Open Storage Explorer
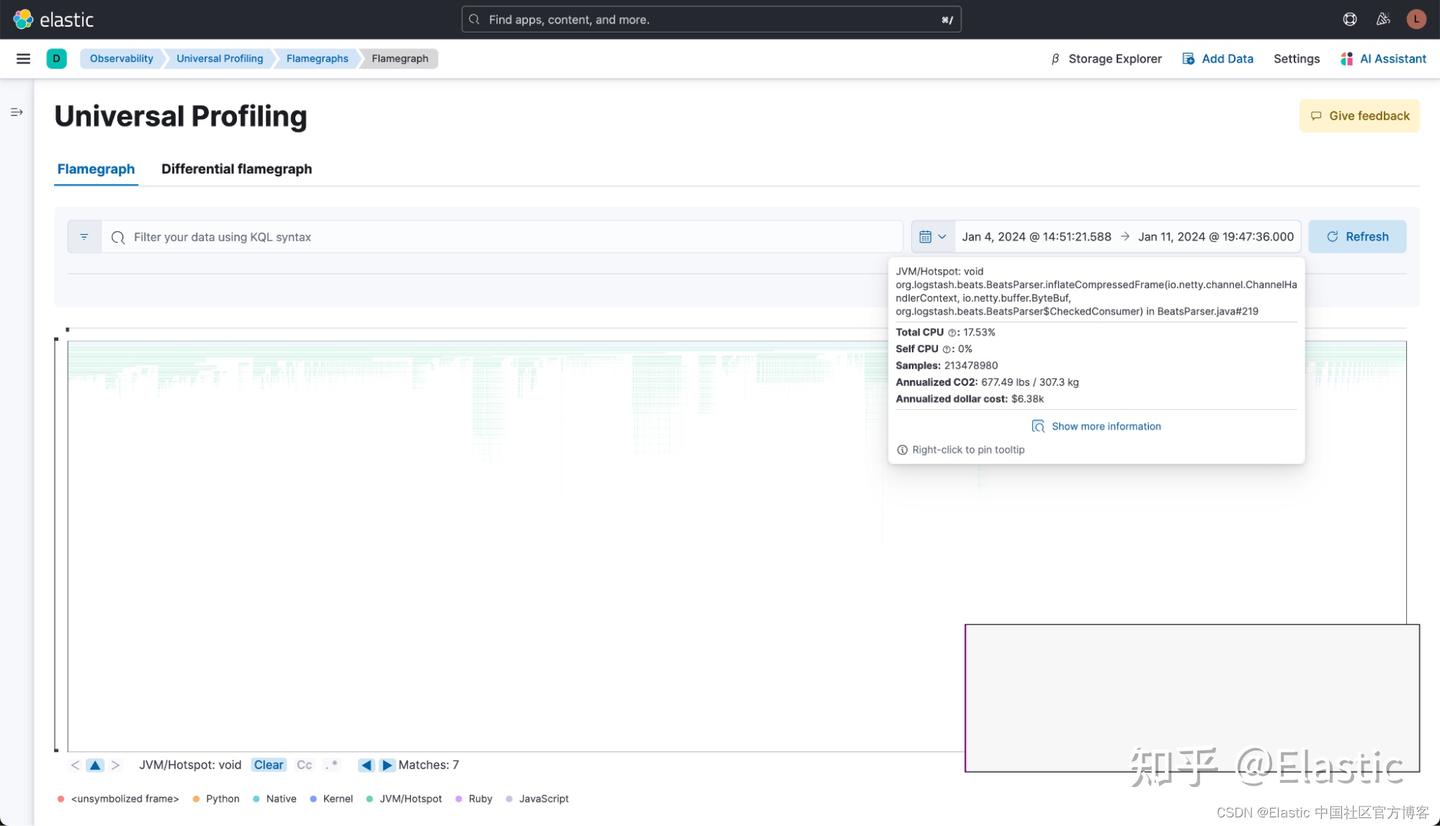The width and height of the screenshot is (1440, 826). tap(1106, 59)
